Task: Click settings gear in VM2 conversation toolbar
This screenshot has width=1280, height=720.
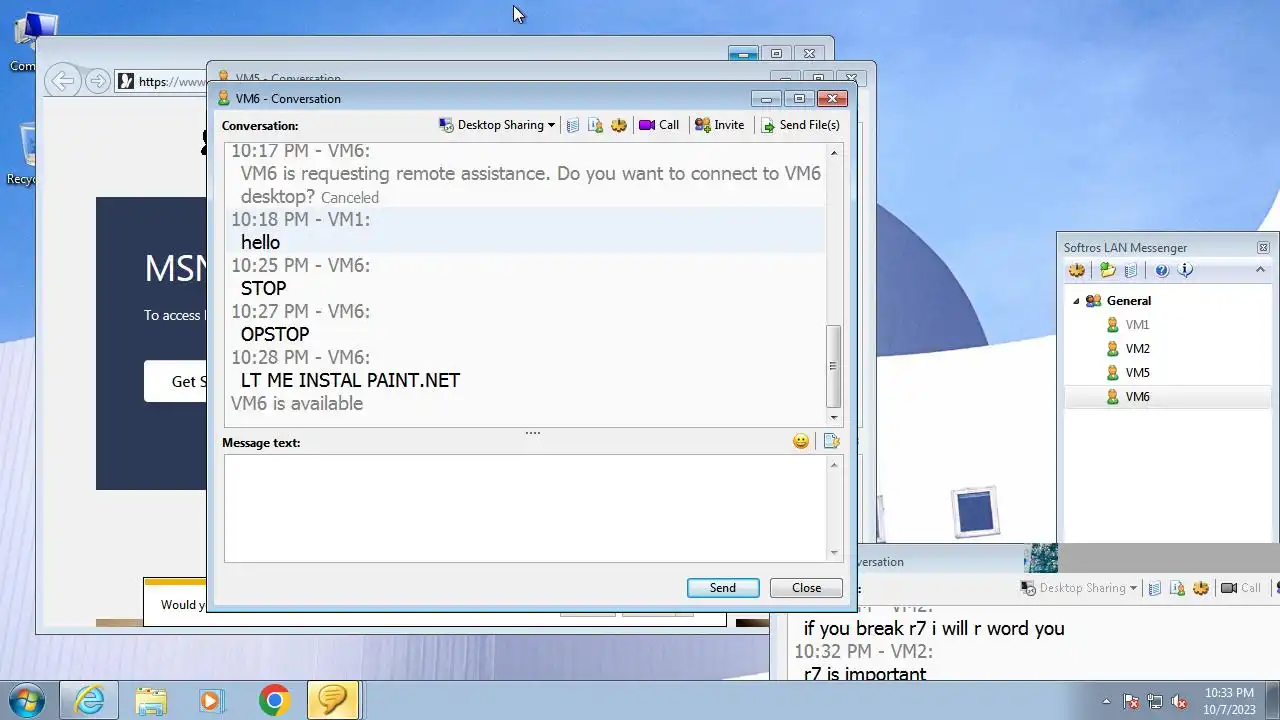Action: tap(1201, 588)
